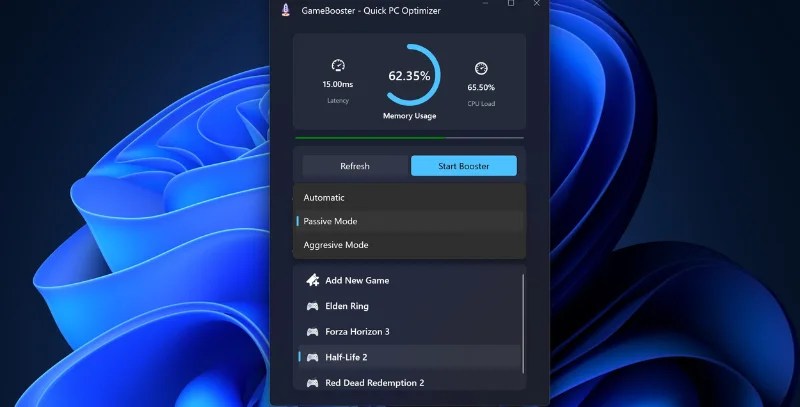
Task: Click the CPU Load label
Action: point(481,104)
